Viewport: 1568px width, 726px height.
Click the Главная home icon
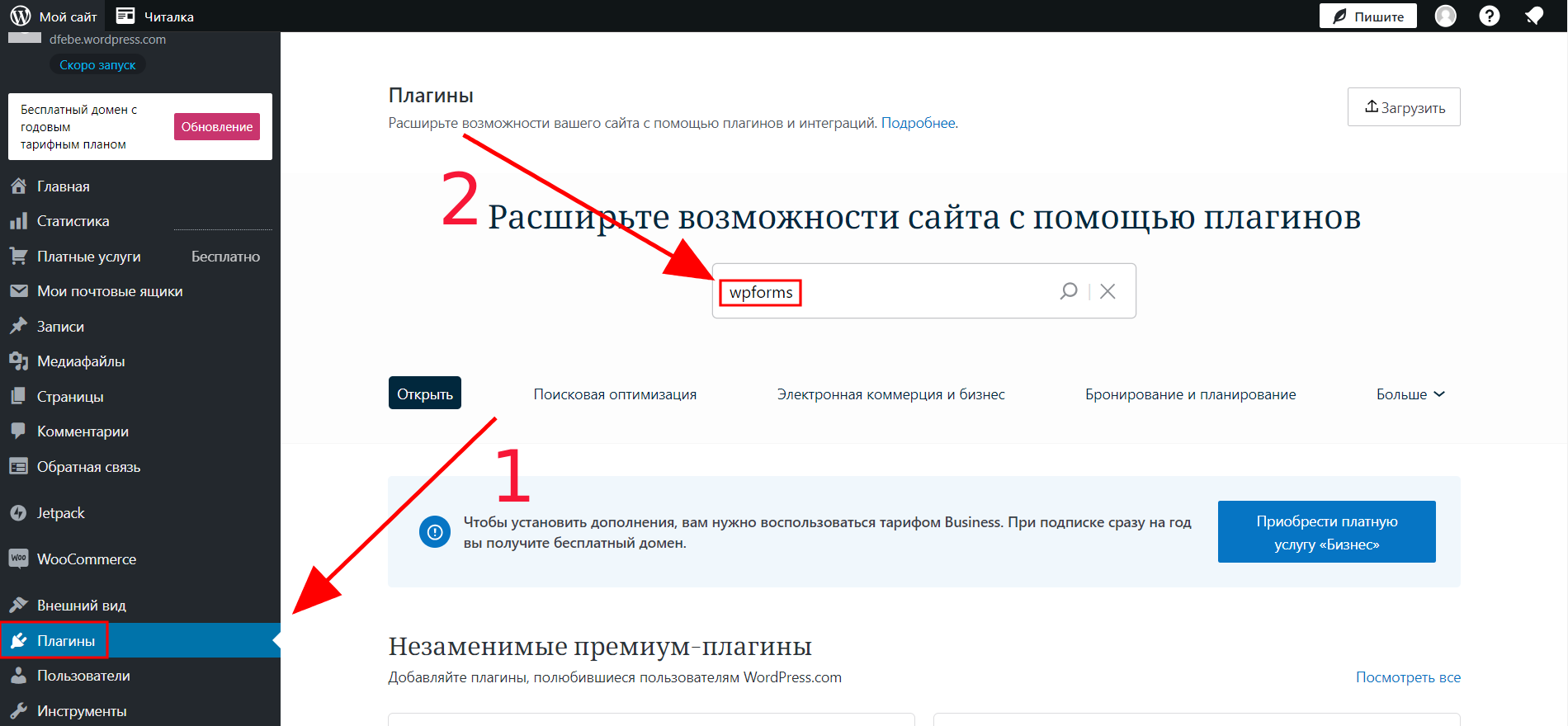click(18, 186)
